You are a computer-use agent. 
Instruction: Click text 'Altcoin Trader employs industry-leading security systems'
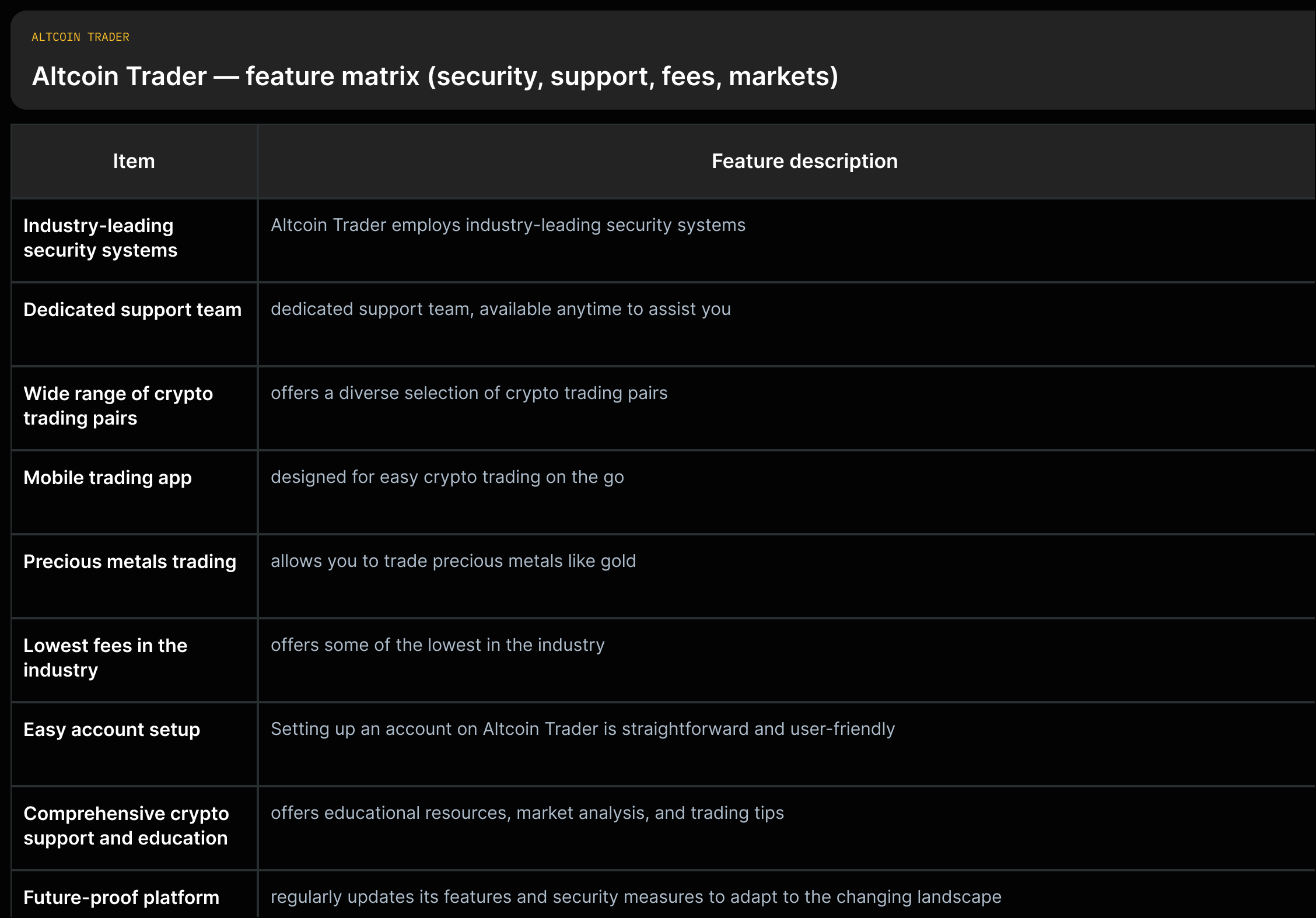point(508,225)
